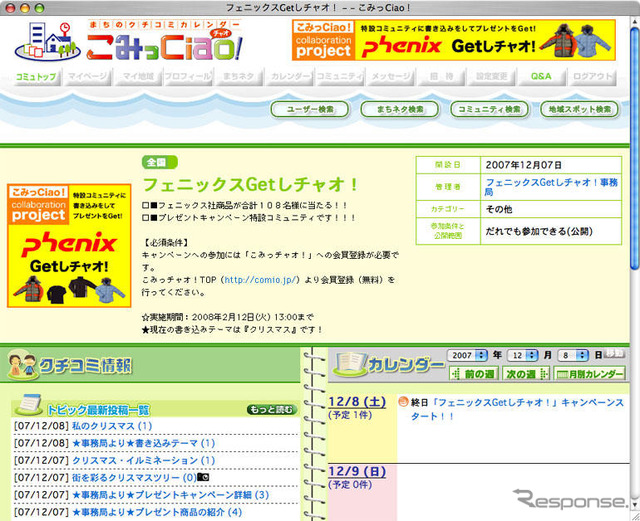Switch to the マイ地域 tab

coord(138,76)
